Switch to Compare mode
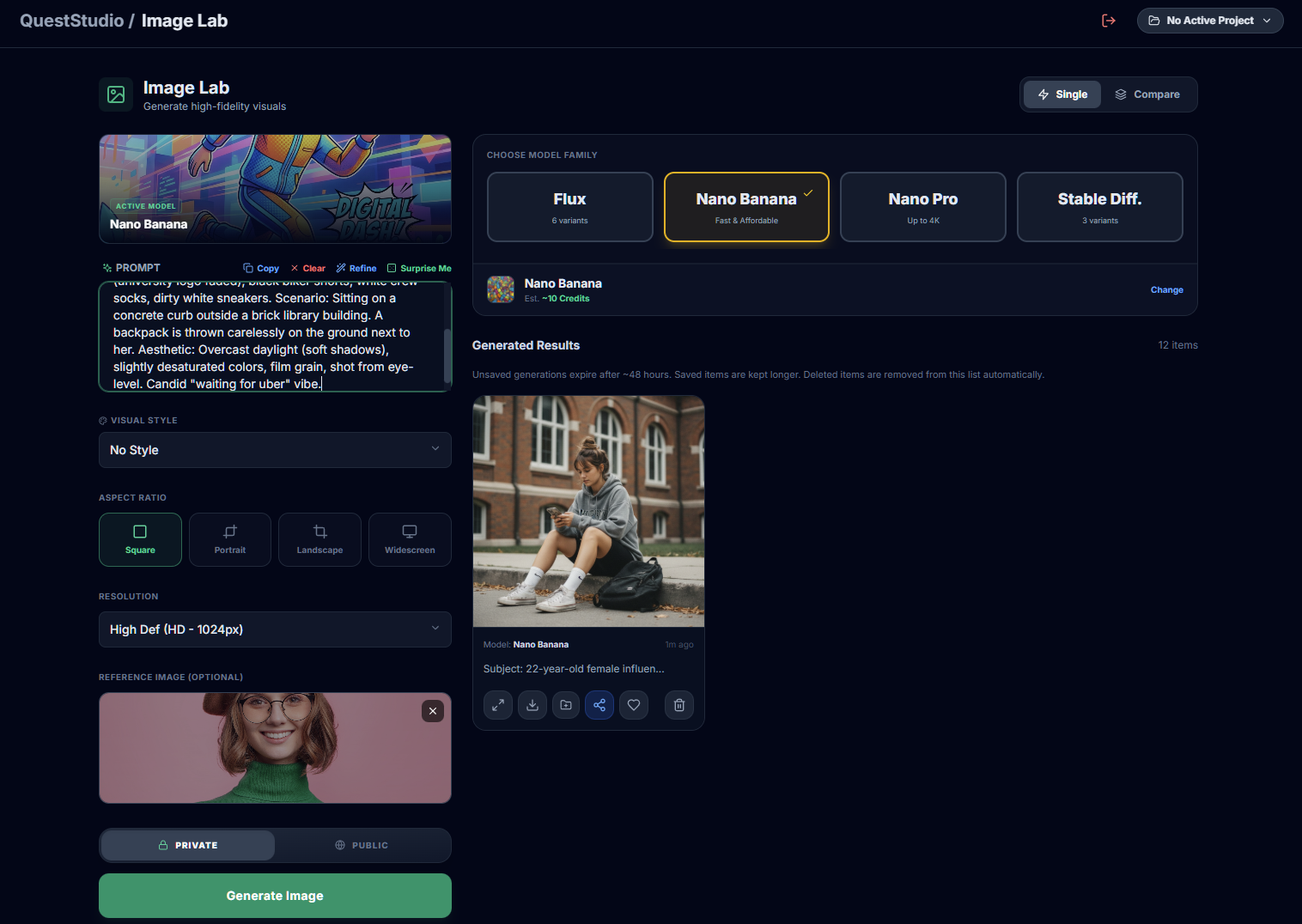The height and width of the screenshot is (924, 1302). coord(1148,94)
